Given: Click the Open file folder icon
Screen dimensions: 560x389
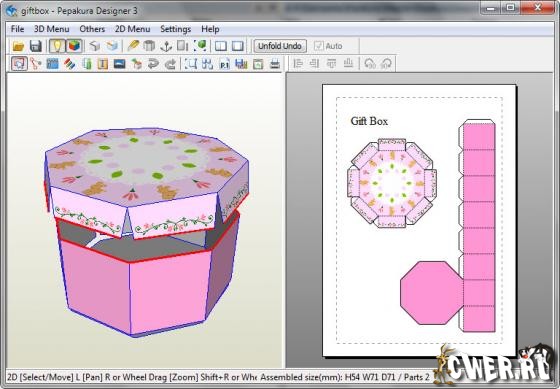Looking at the screenshot, I should point(18,46).
